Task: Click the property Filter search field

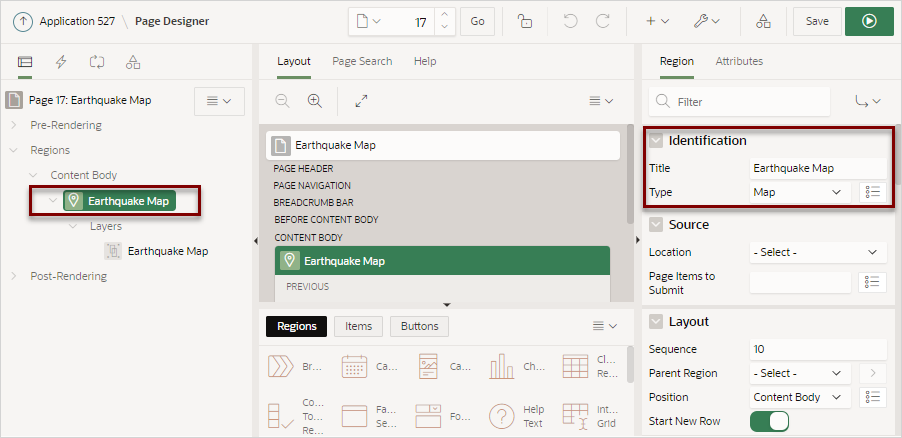Action: point(740,102)
